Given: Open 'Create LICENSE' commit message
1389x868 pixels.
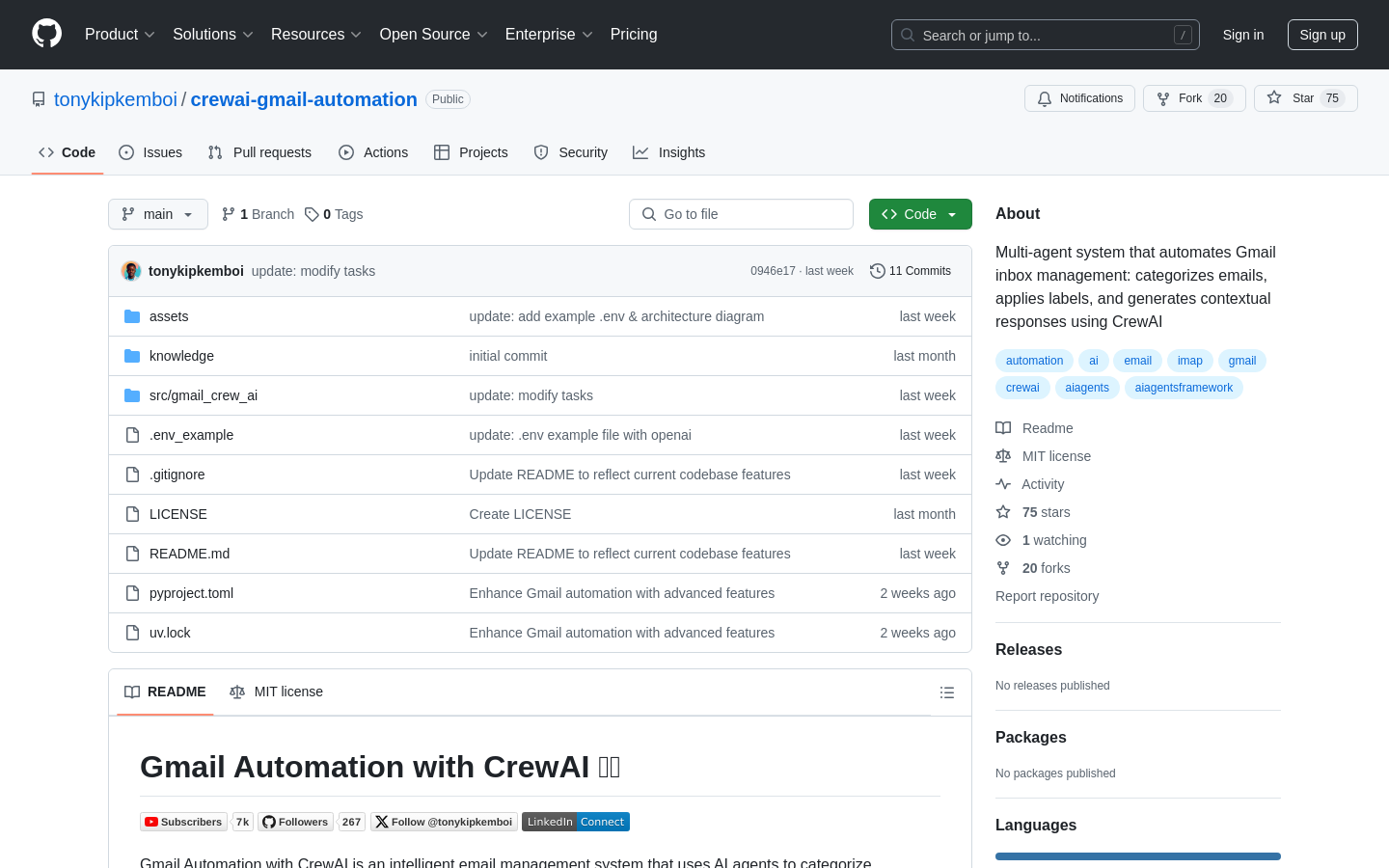Looking at the screenshot, I should [x=520, y=514].
